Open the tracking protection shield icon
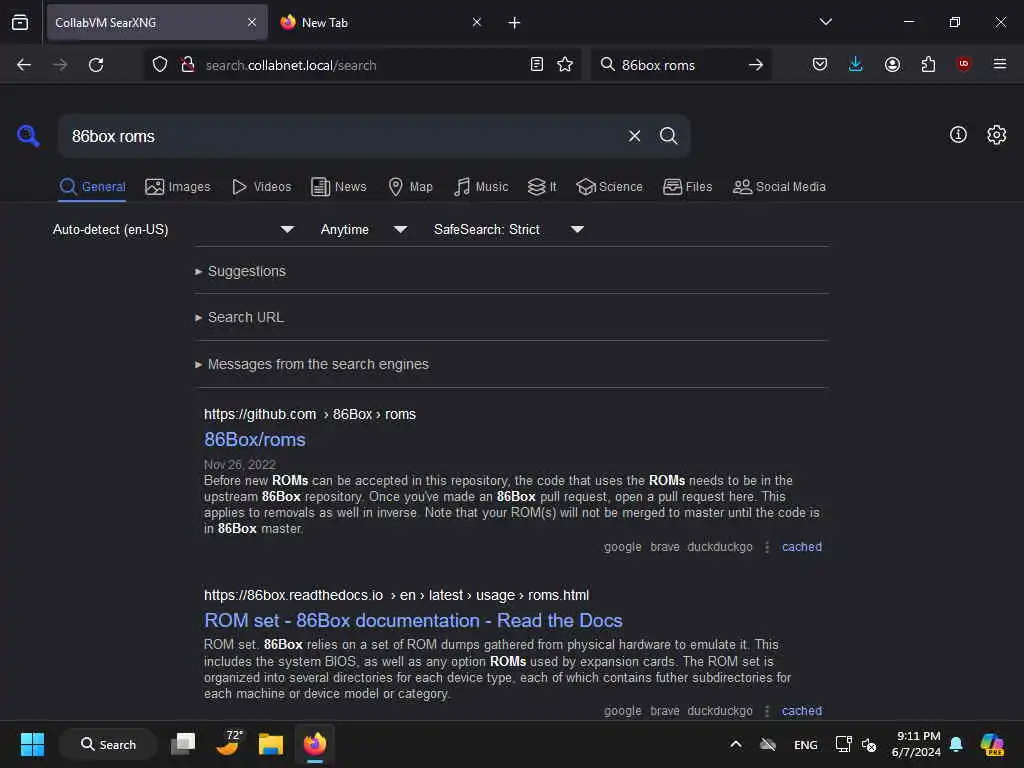This screenshot has width=1024, height=768. click(160, 65)
